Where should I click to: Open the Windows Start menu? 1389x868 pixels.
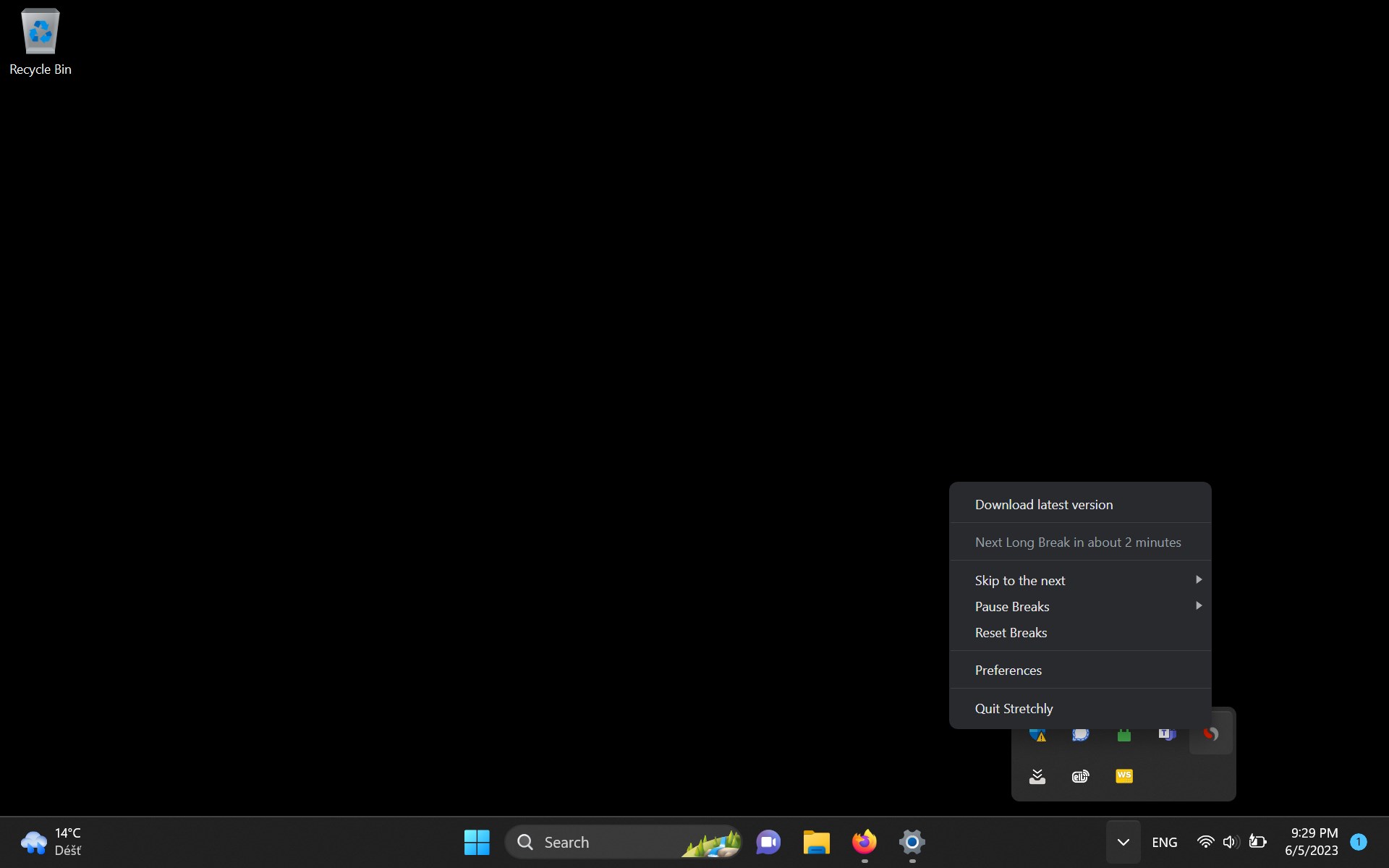coord(477,842)
